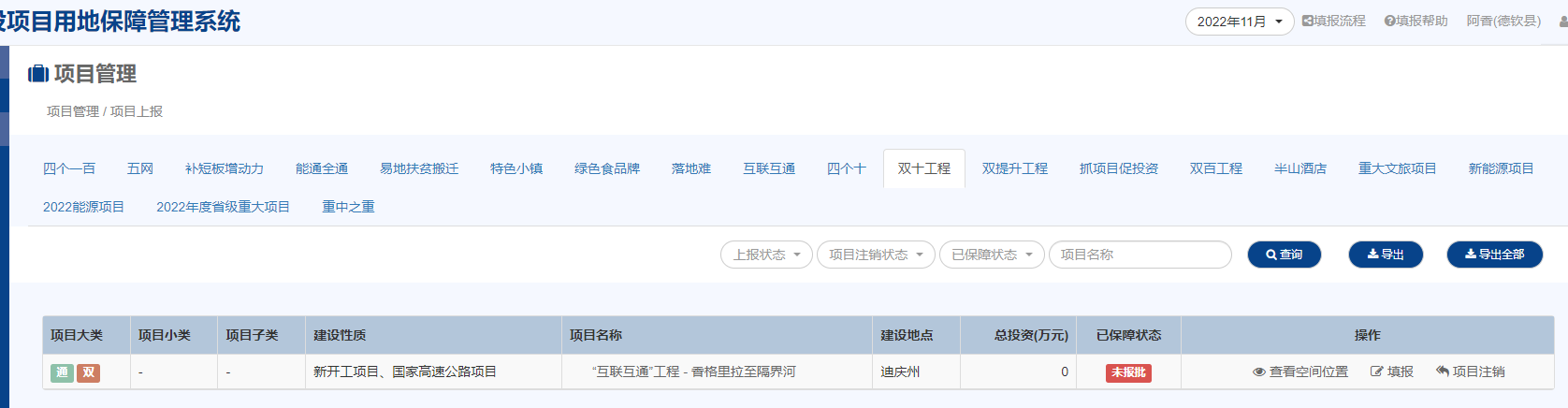Click the orange 双 badge icon
Viewport: 1568px width, 408px height.
[x=89, y=372]
